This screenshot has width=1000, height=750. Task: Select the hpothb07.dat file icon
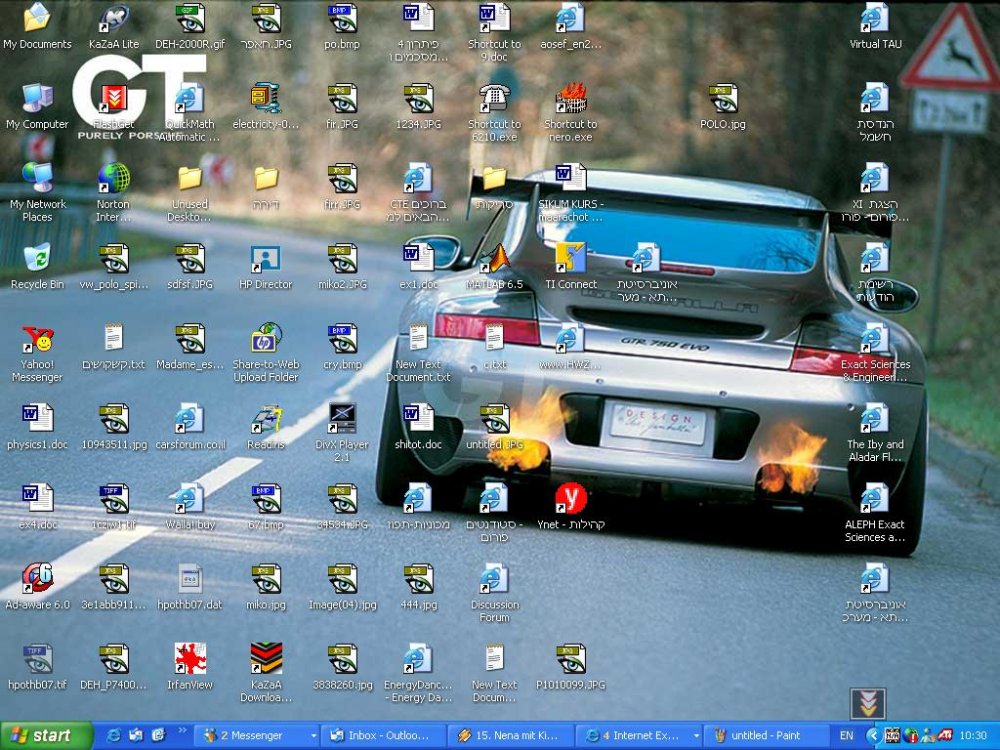(x=189, y=578)
